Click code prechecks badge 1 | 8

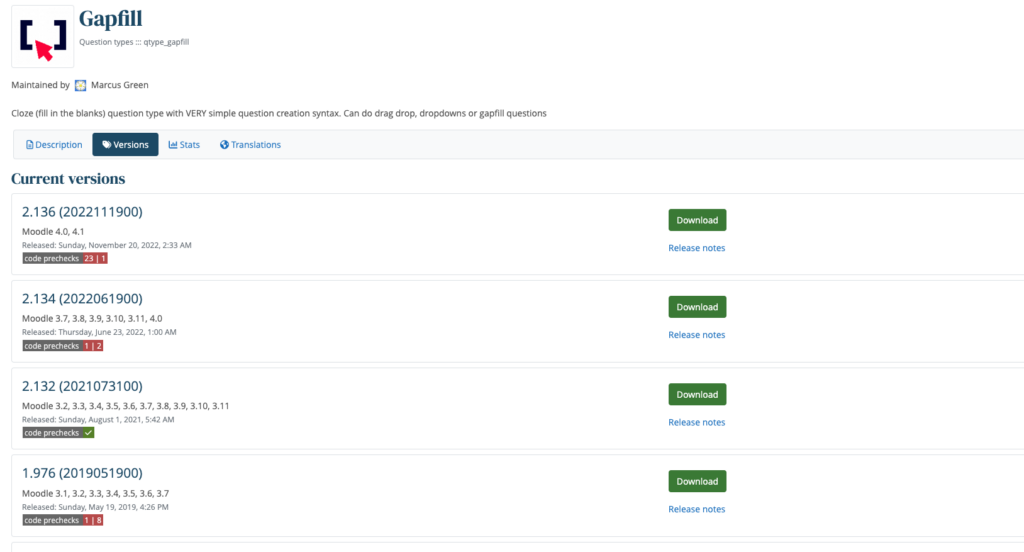[63, 521]
